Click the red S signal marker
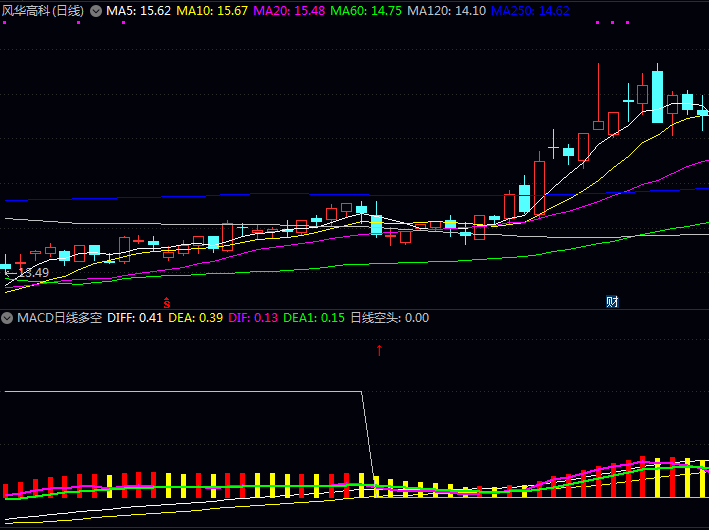This screenshot has height=530, width=709. click(x=167, y=301)
